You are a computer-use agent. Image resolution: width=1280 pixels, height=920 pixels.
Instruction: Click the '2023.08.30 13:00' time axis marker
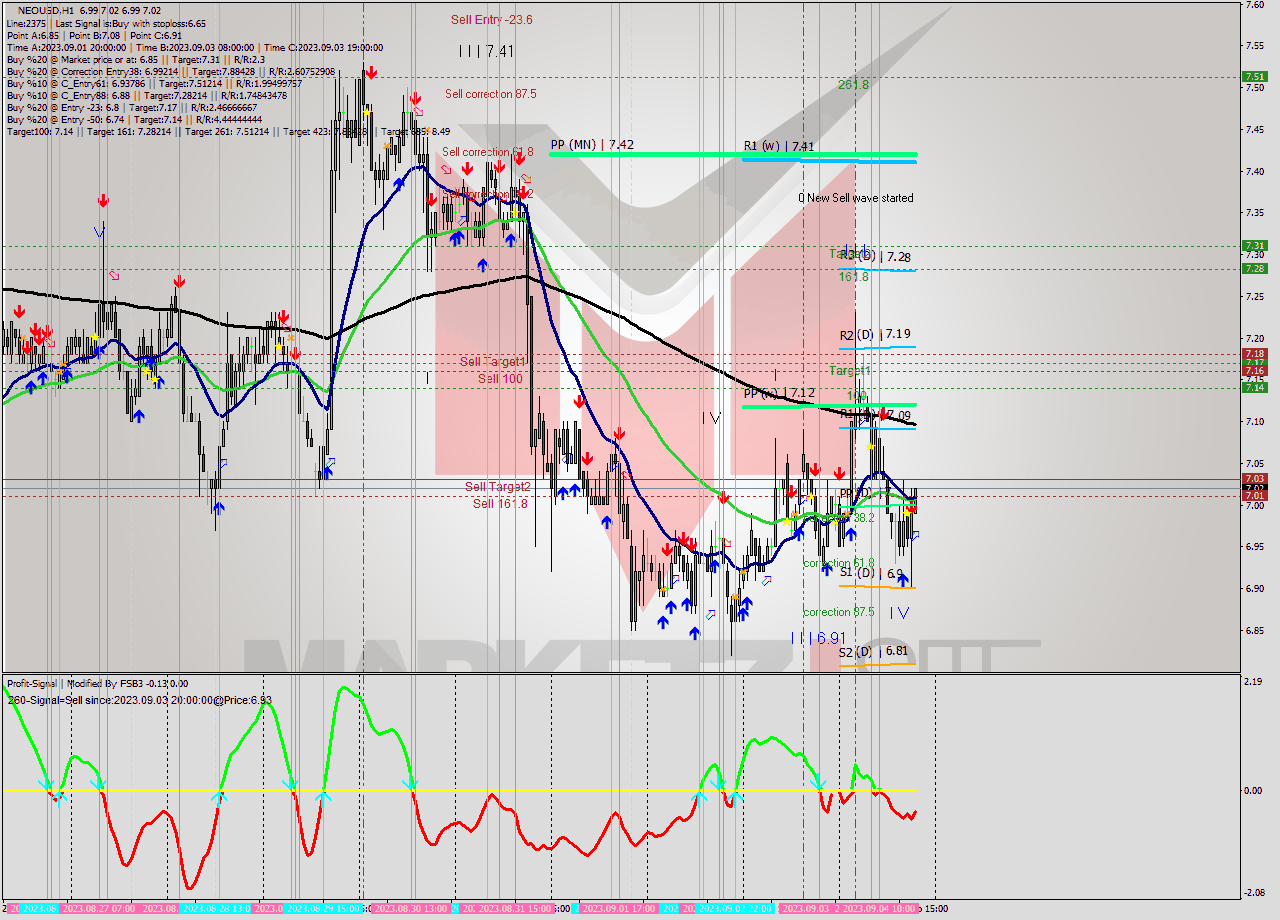(x=410, y=908)
